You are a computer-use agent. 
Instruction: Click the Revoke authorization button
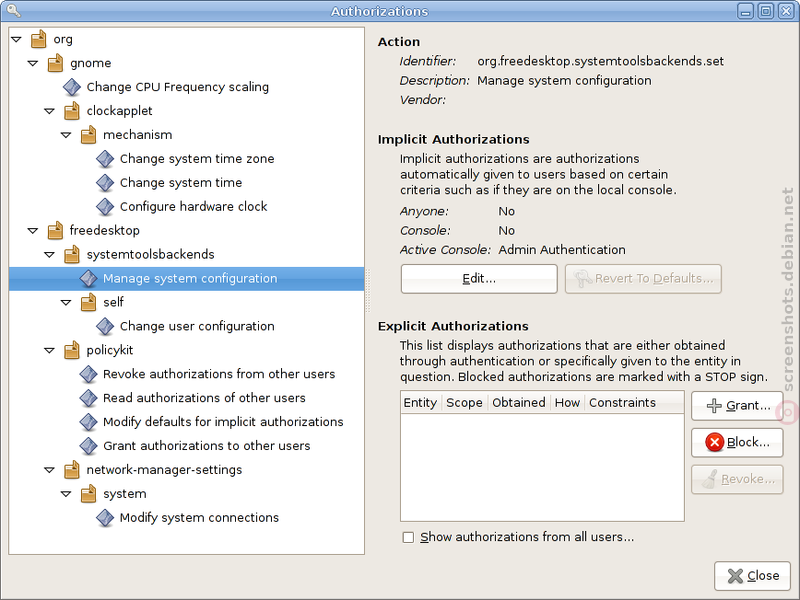click(737, 479)
